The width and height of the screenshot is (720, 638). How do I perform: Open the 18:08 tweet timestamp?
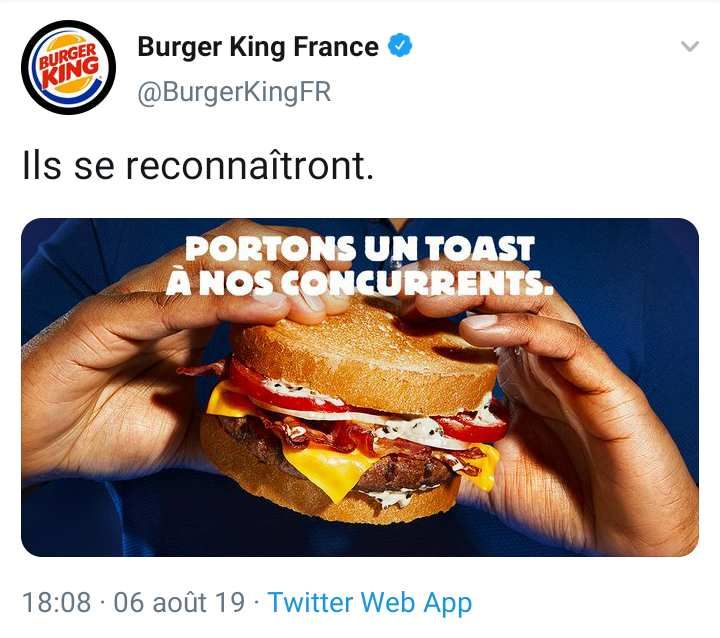point(57,602)
